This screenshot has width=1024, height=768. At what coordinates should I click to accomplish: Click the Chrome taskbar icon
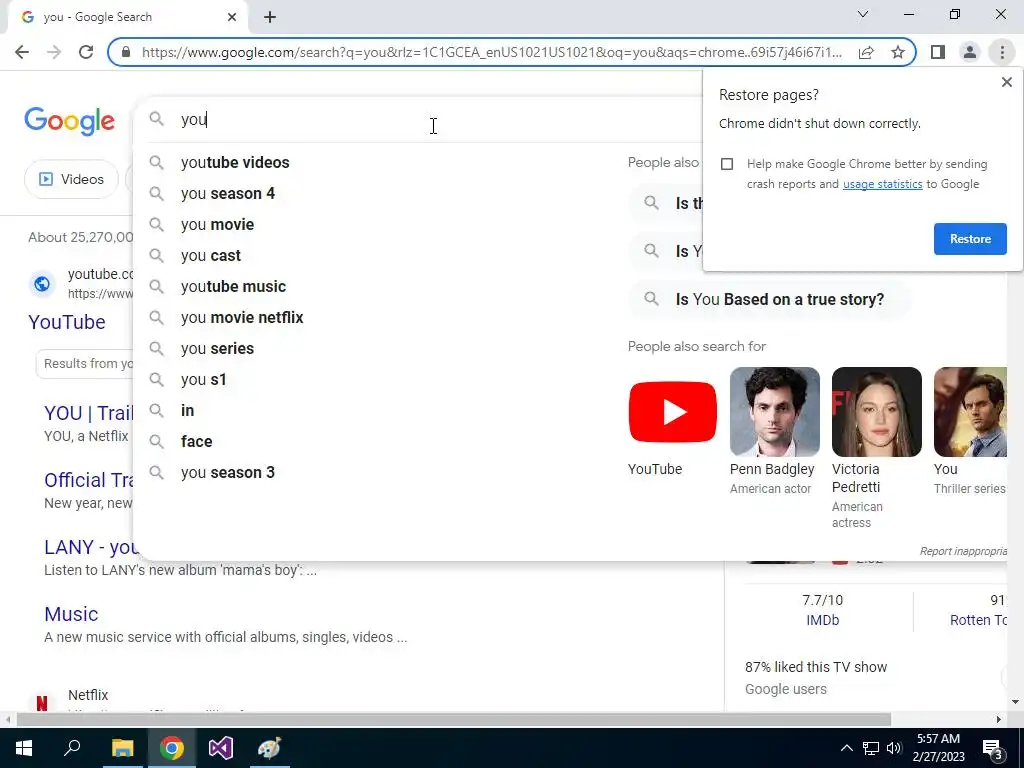tap(171, 748)
